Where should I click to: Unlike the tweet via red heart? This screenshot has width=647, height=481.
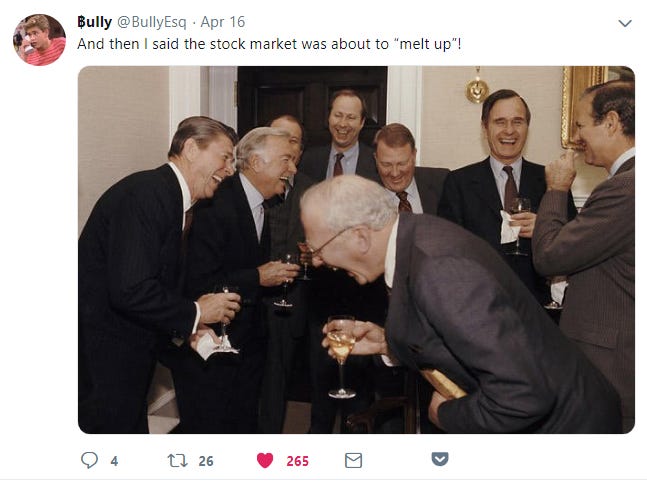coord(265,460)
